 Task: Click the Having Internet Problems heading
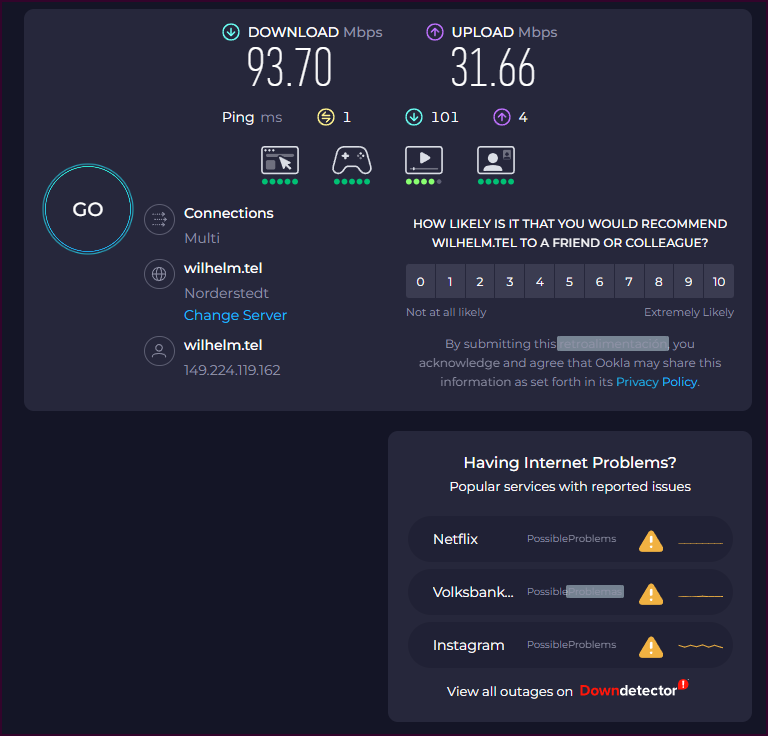pyautogui.click(x=570, y=463)
